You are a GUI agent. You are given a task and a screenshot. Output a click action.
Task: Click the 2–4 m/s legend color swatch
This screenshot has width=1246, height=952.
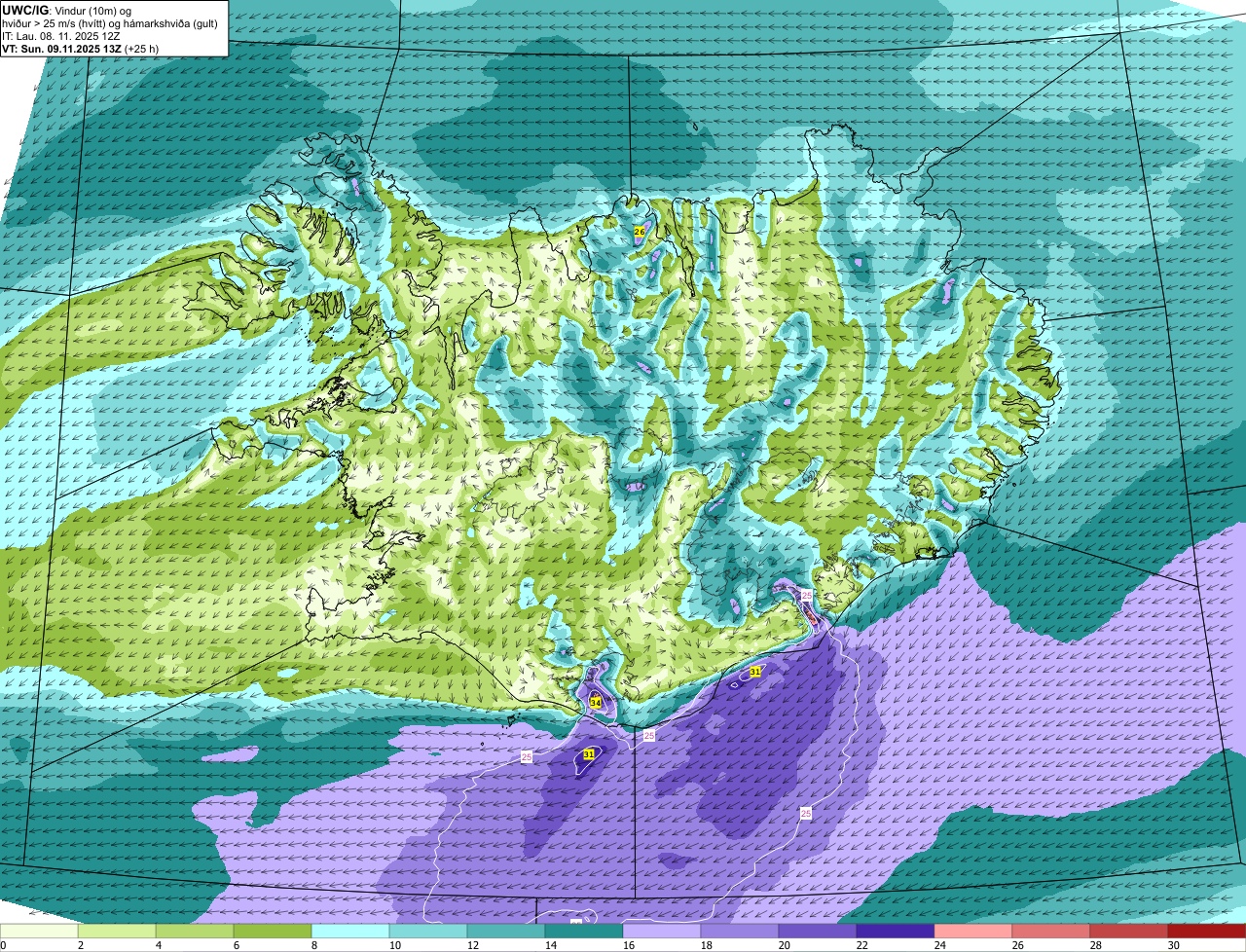pyautogui.click(x=117, y=932)
